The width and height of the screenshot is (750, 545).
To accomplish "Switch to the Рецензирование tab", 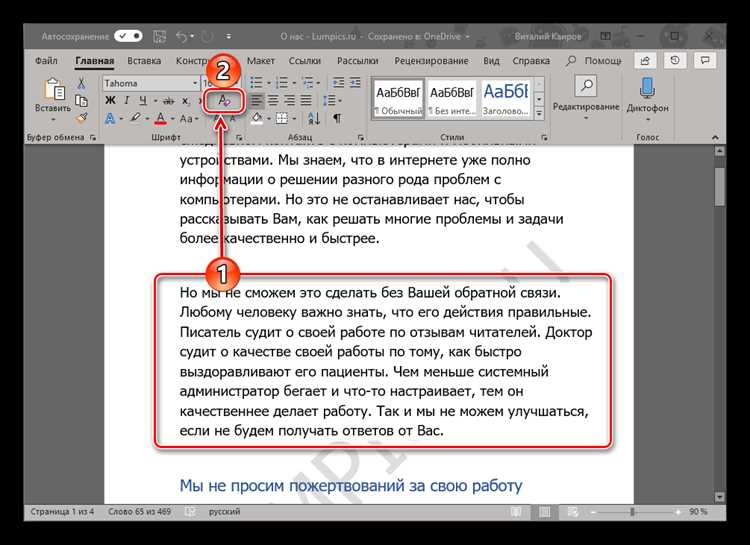I will pos(431,61).
